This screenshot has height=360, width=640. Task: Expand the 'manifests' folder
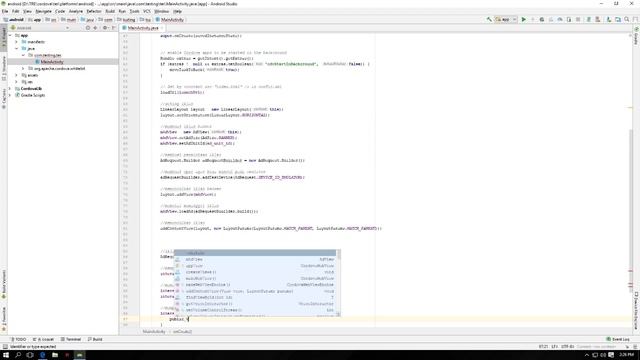[17, 42]
